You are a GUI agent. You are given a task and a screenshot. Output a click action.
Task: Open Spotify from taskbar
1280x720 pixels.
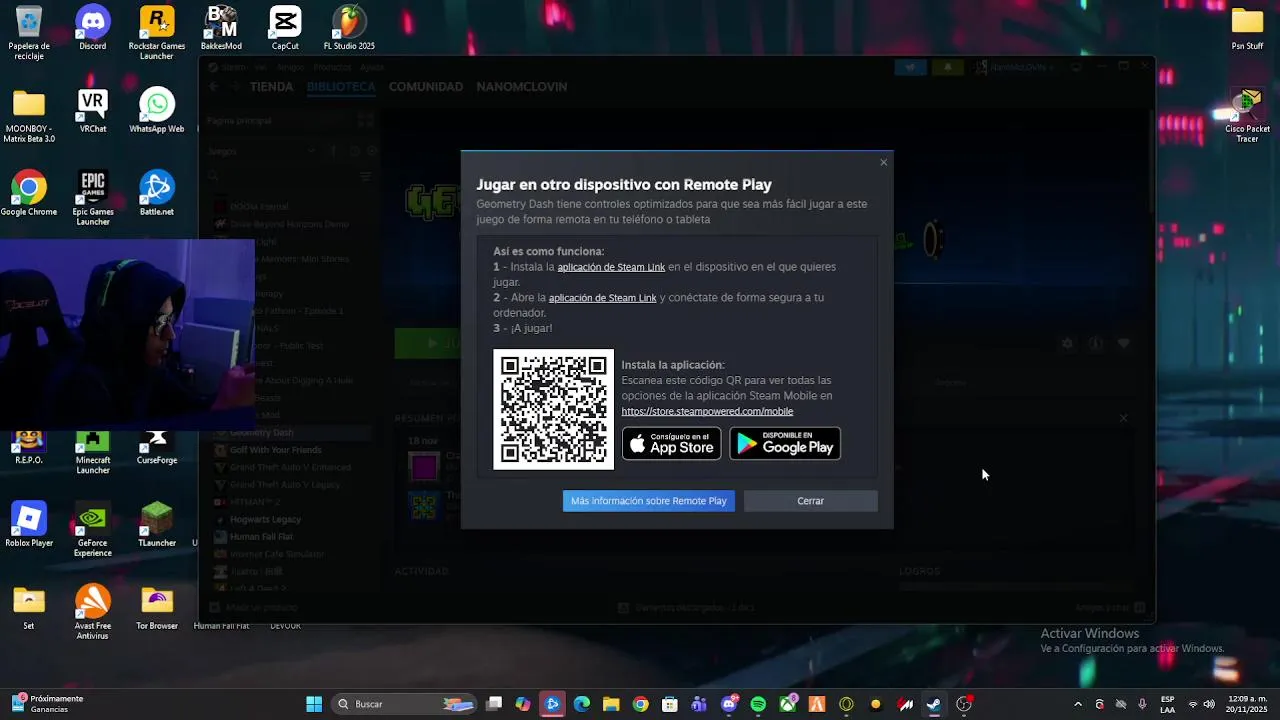758,704
